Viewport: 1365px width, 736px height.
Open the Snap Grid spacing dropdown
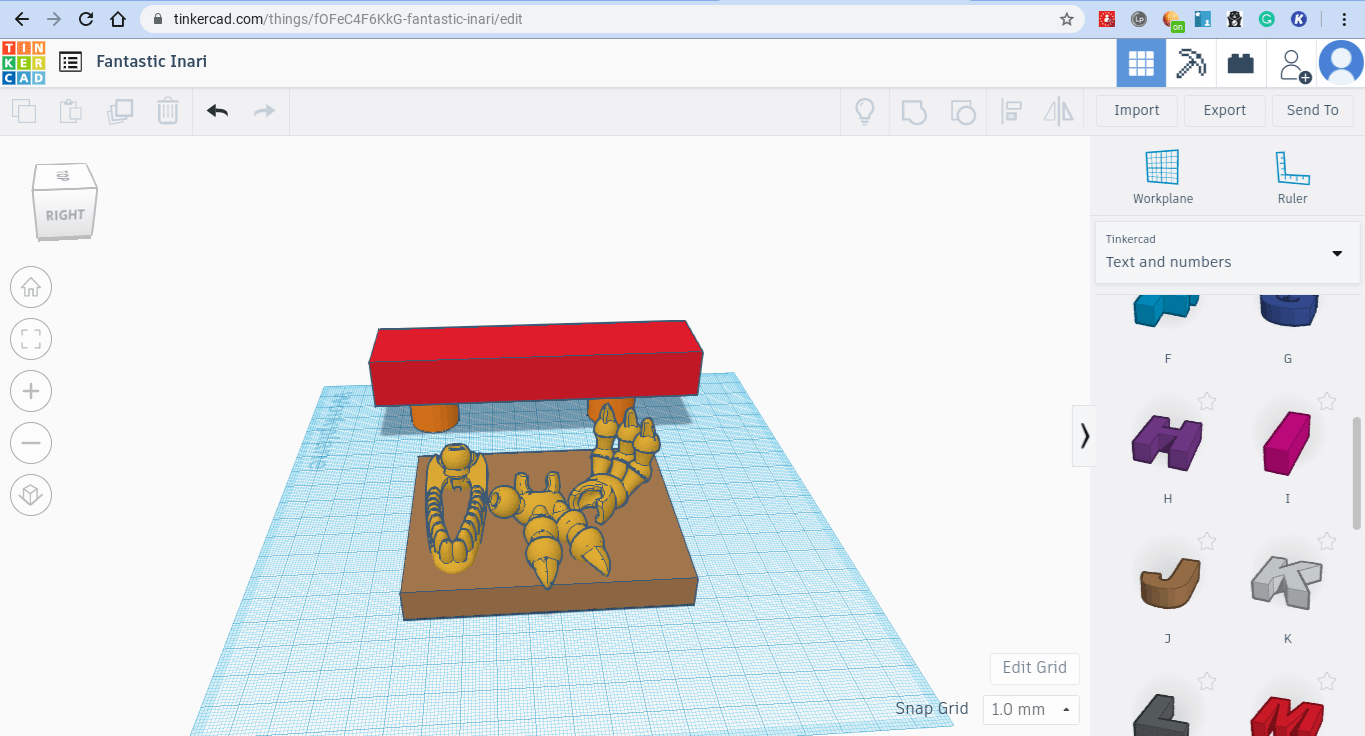1031,709
